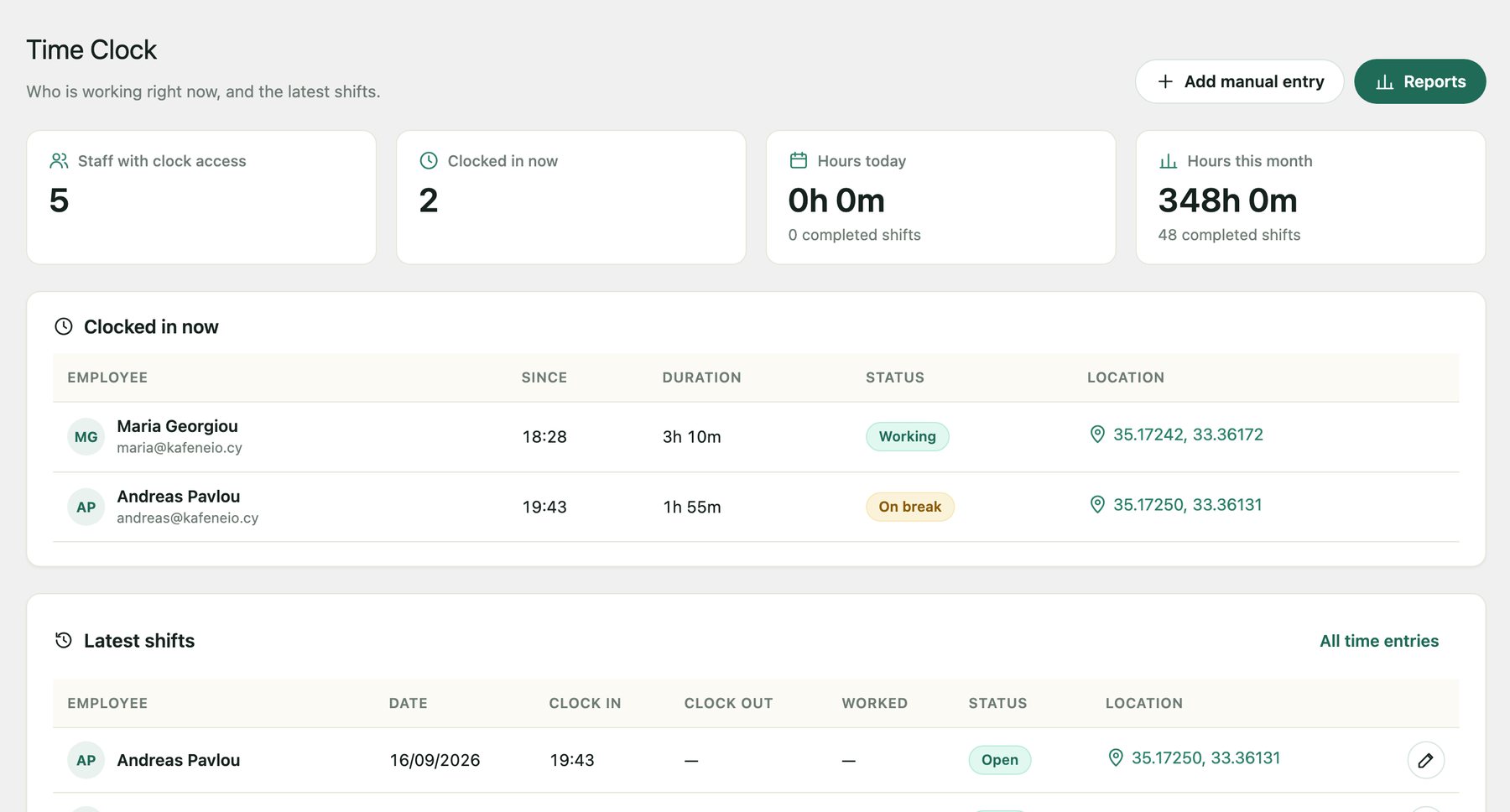
Task: Click Andreas Pavlou's name in Latest shifts
Action: coord(178,761)
